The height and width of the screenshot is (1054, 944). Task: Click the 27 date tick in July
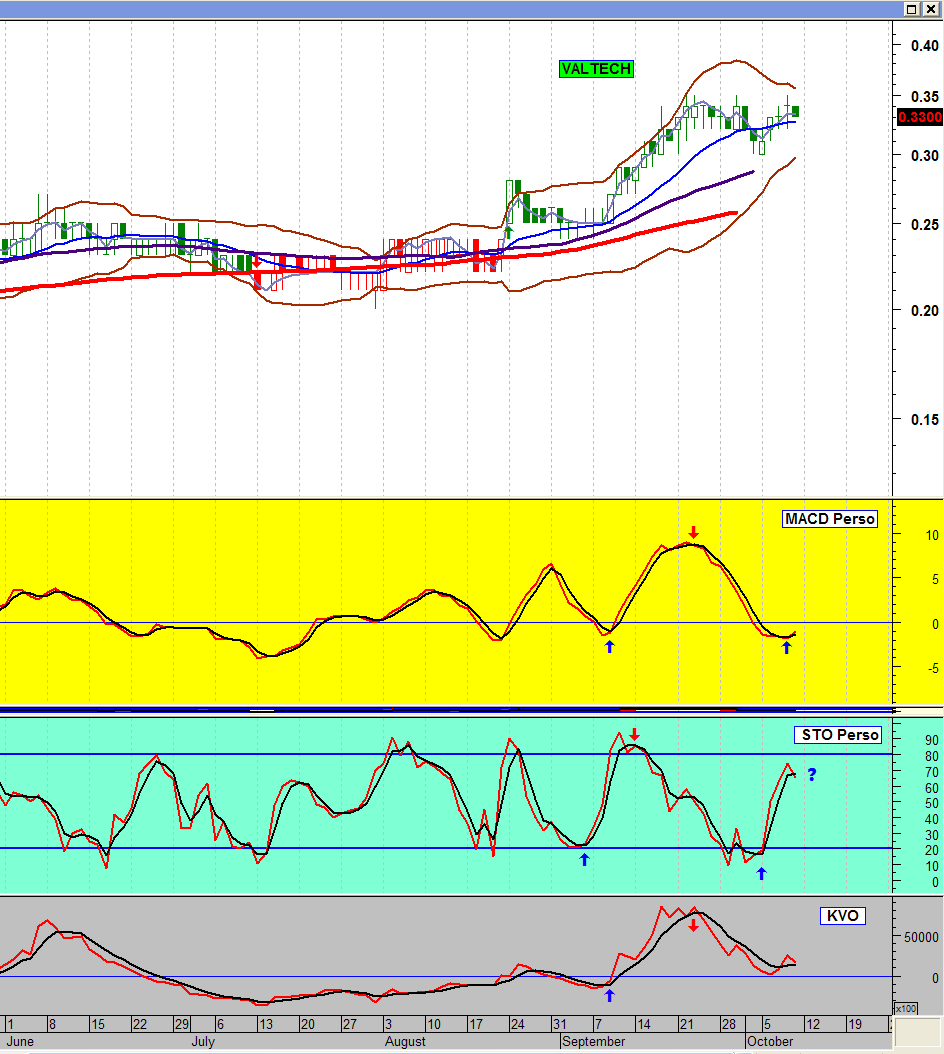coord(350,1024)
